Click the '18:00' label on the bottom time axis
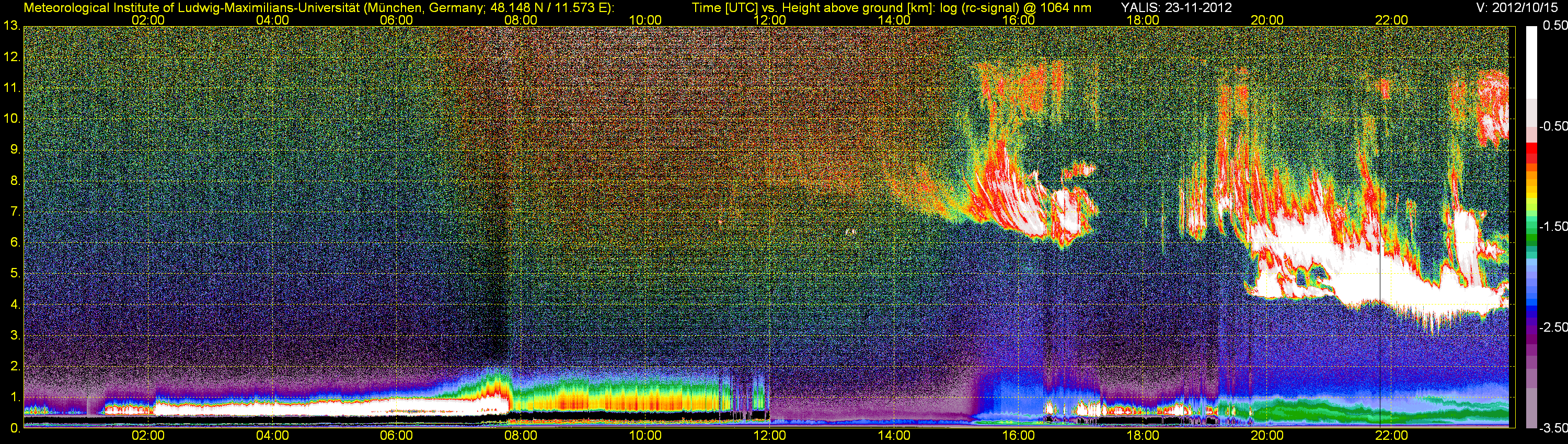The height and width of the screenshot is (444, 1568). tap(1143, 436)
